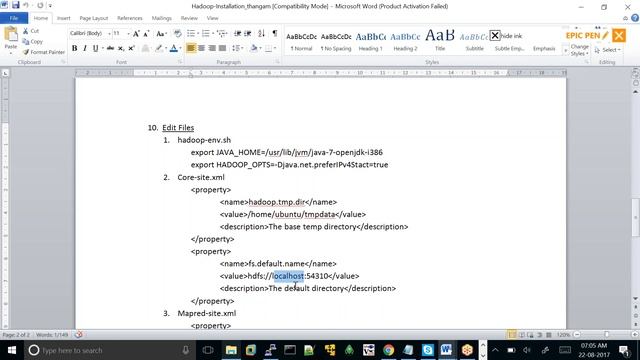The width and height of the screenshot is (640, 360).
Task: Sort paragraph text A to Z
Action: 261,33
